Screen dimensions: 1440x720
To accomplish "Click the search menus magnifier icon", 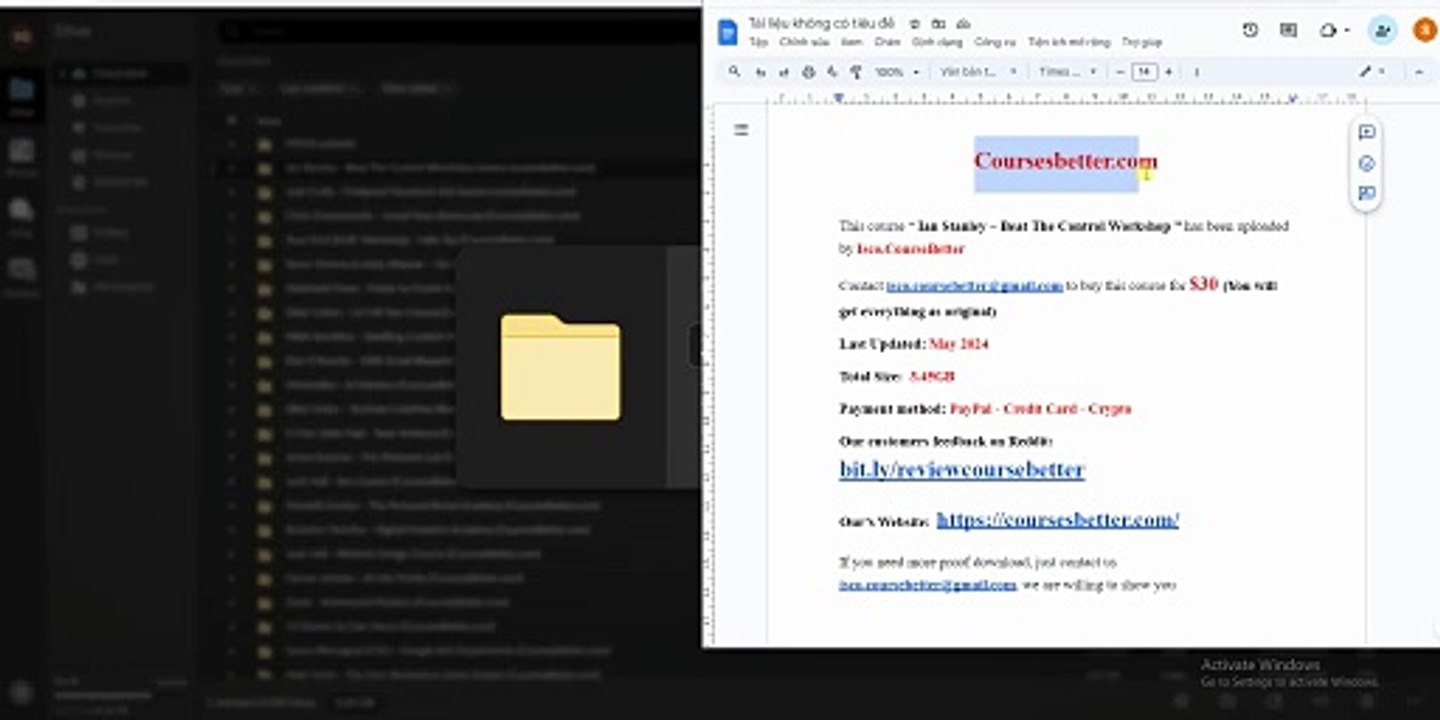I will click(735, 72).
